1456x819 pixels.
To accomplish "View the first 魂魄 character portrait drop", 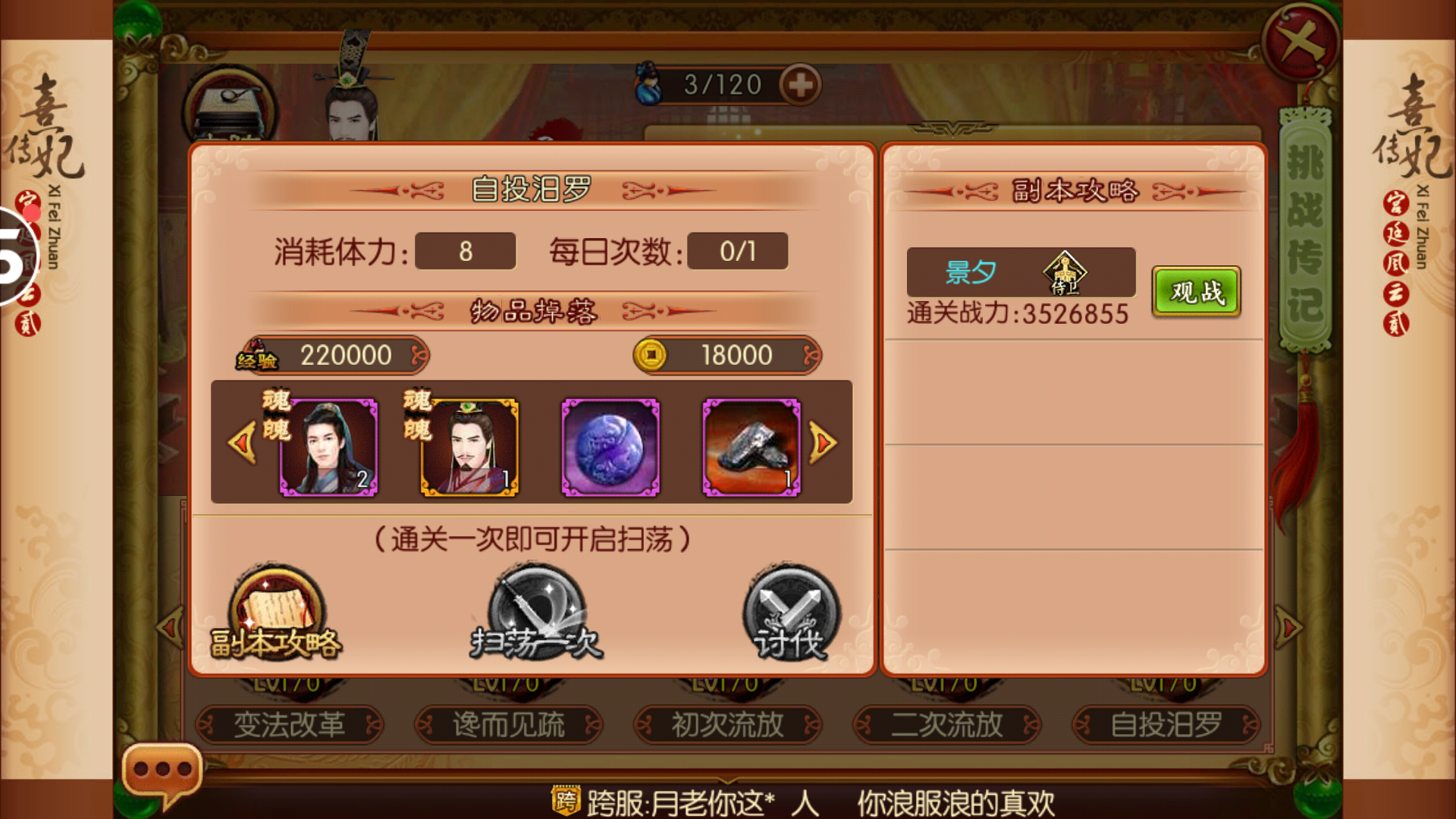I will [328, 447].
